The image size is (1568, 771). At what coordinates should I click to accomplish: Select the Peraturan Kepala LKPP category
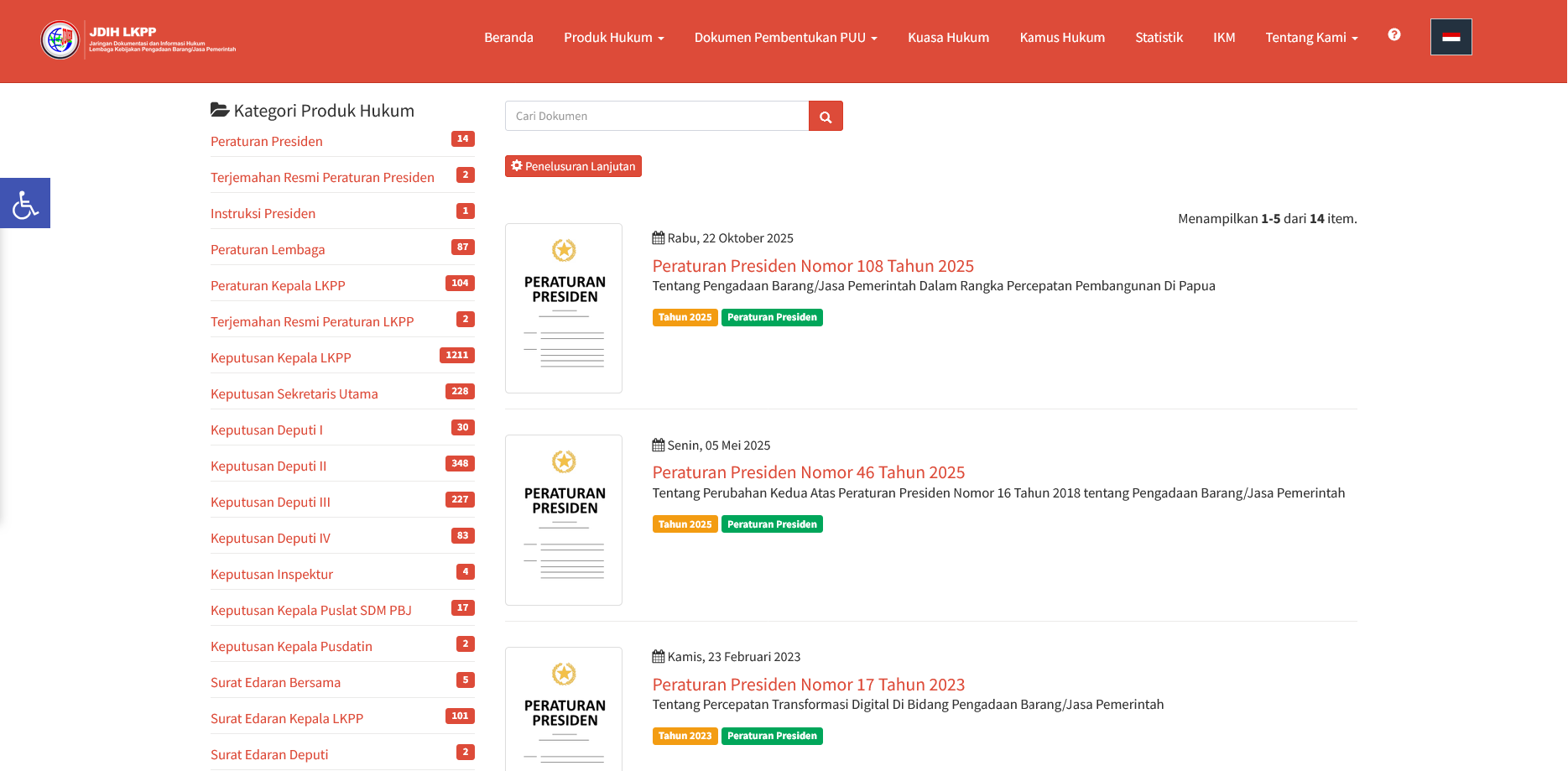(278, 286)
